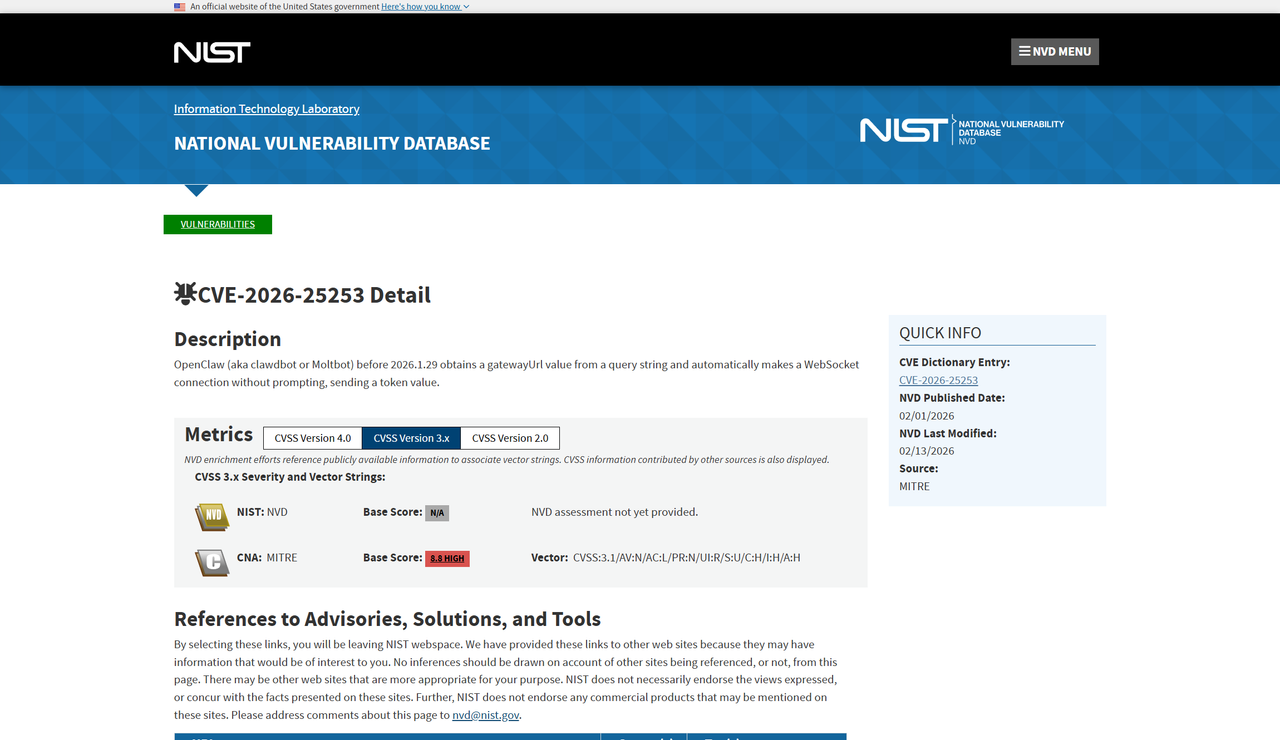
Task: Go to the green VULNERABILITIES breadcrumb
Action: point(218,224)
